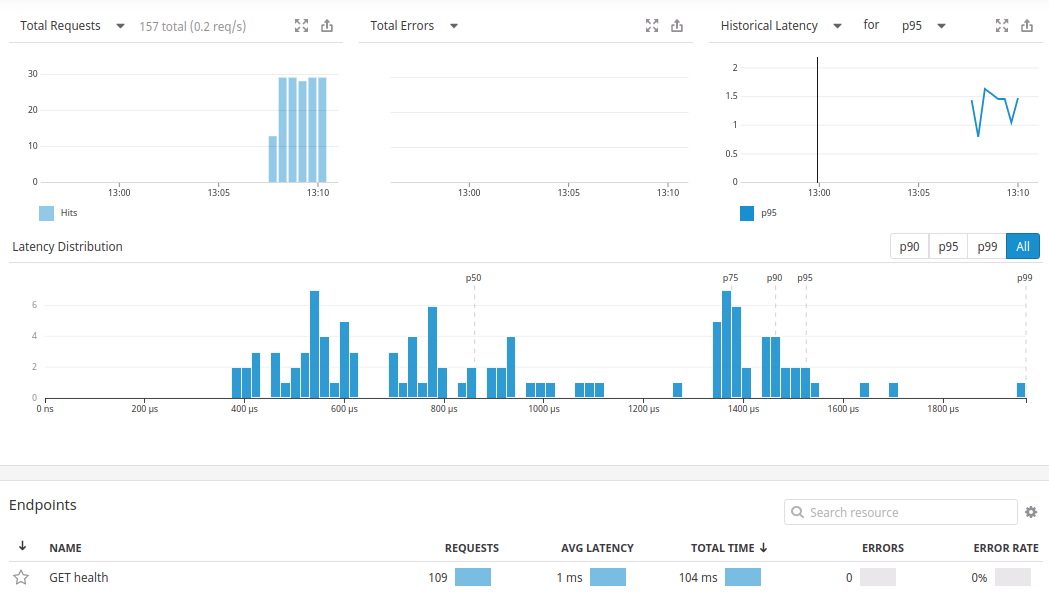Click the sort arrow left of NAME
The image size is (1049, 606).
22,546
